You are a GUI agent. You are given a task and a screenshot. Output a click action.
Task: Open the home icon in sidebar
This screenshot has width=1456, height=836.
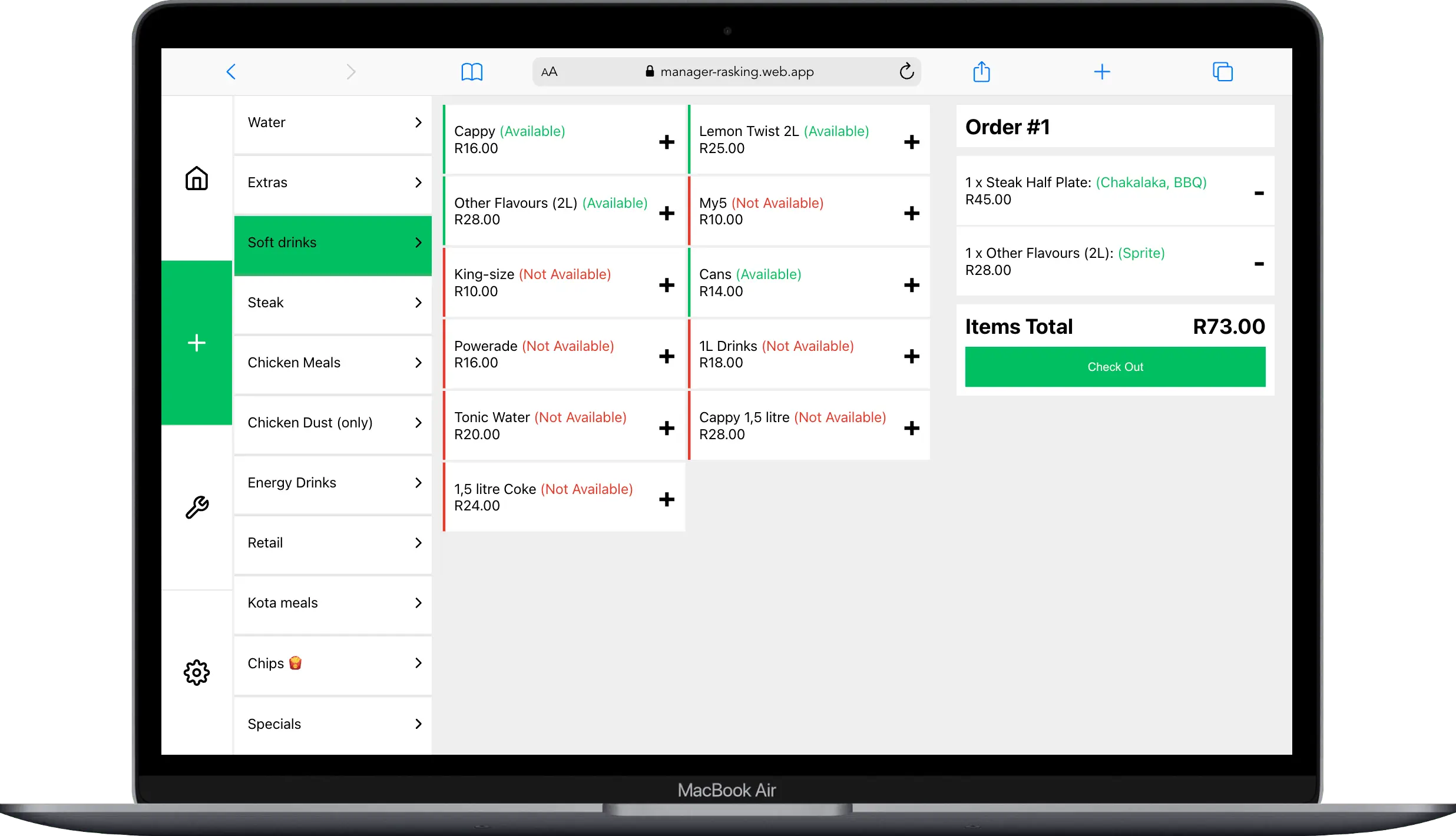pyautogui.click(x=197, y=178)
